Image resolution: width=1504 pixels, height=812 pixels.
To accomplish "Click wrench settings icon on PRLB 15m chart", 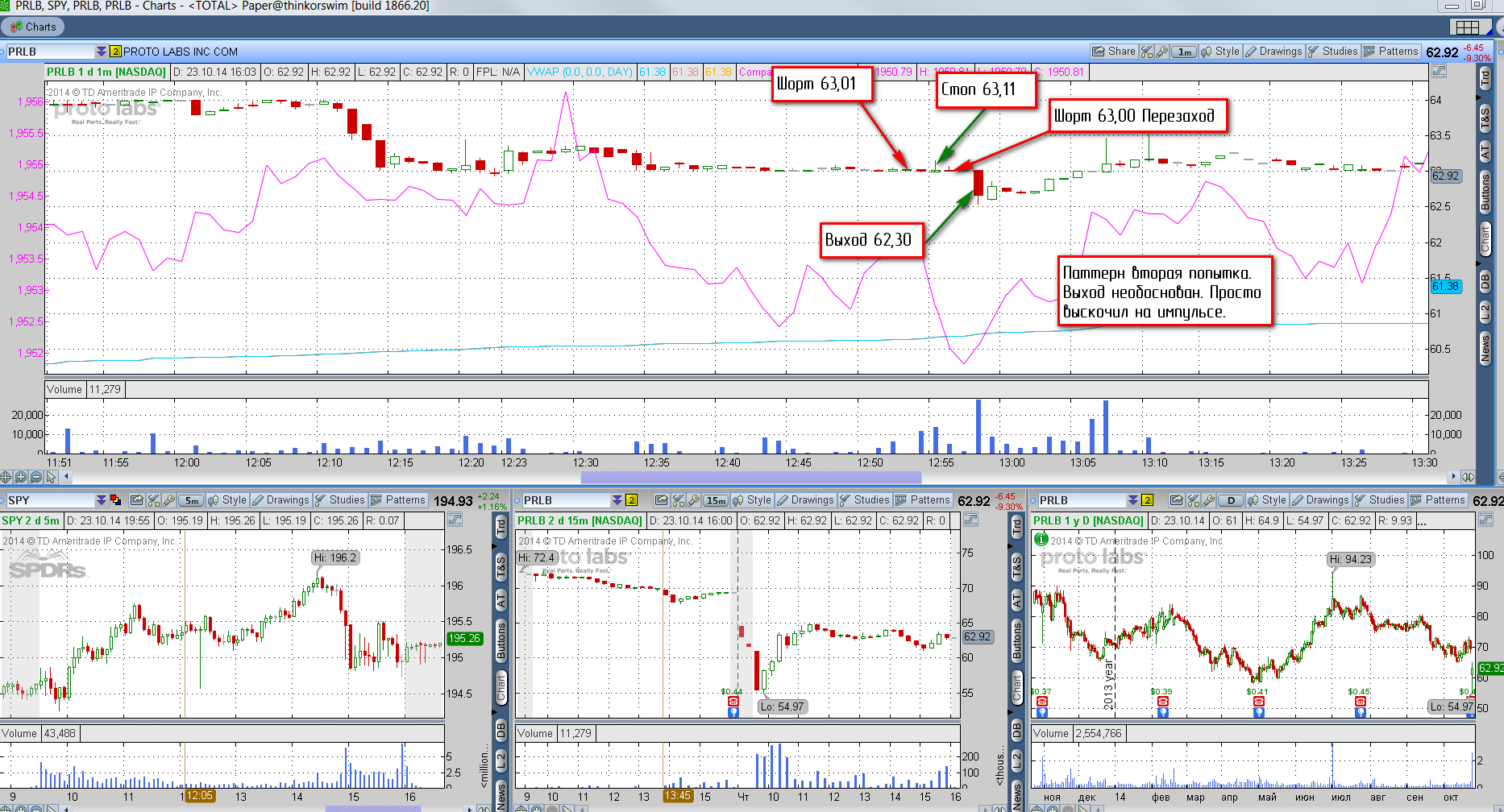I will click(x=693, y=500).
